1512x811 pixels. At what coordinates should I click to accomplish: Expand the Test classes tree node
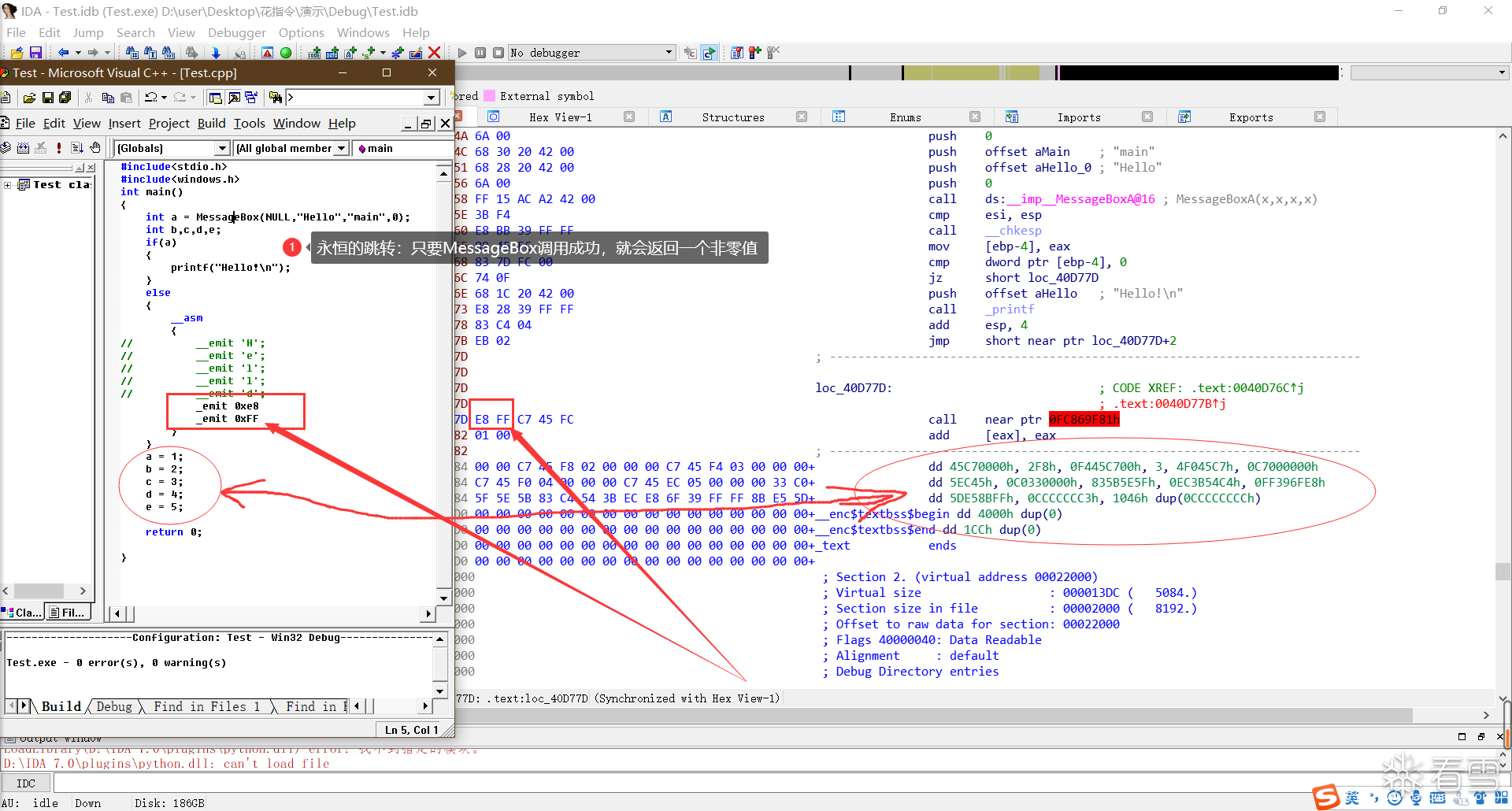pos(7,185)
